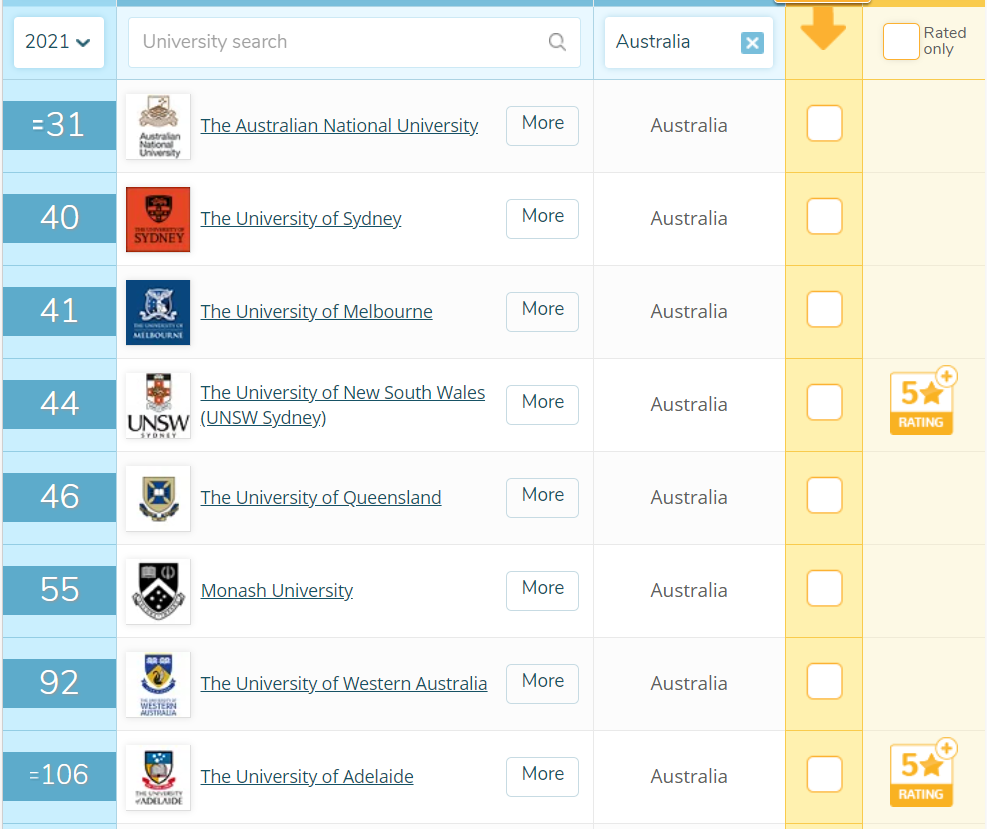Viewport: 987px width, 829px height.
Task: Select the compare checkbox for Monash University
Action: (x=824, y=589)
